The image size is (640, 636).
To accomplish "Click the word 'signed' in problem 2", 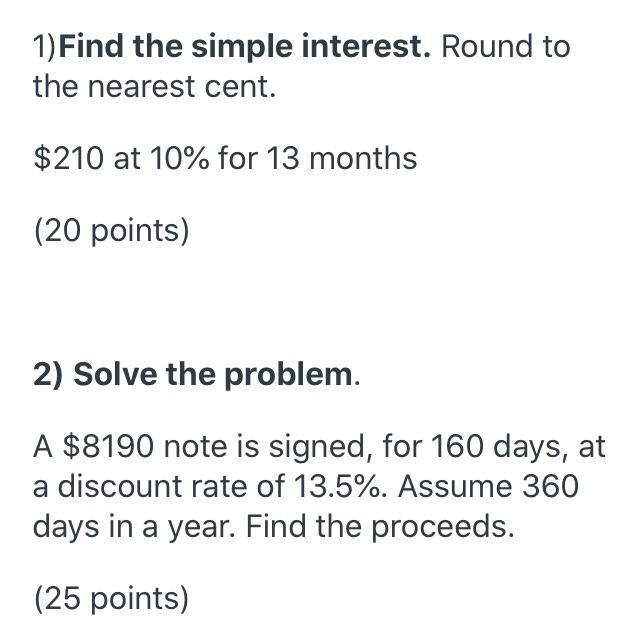I will coord(316,447).
